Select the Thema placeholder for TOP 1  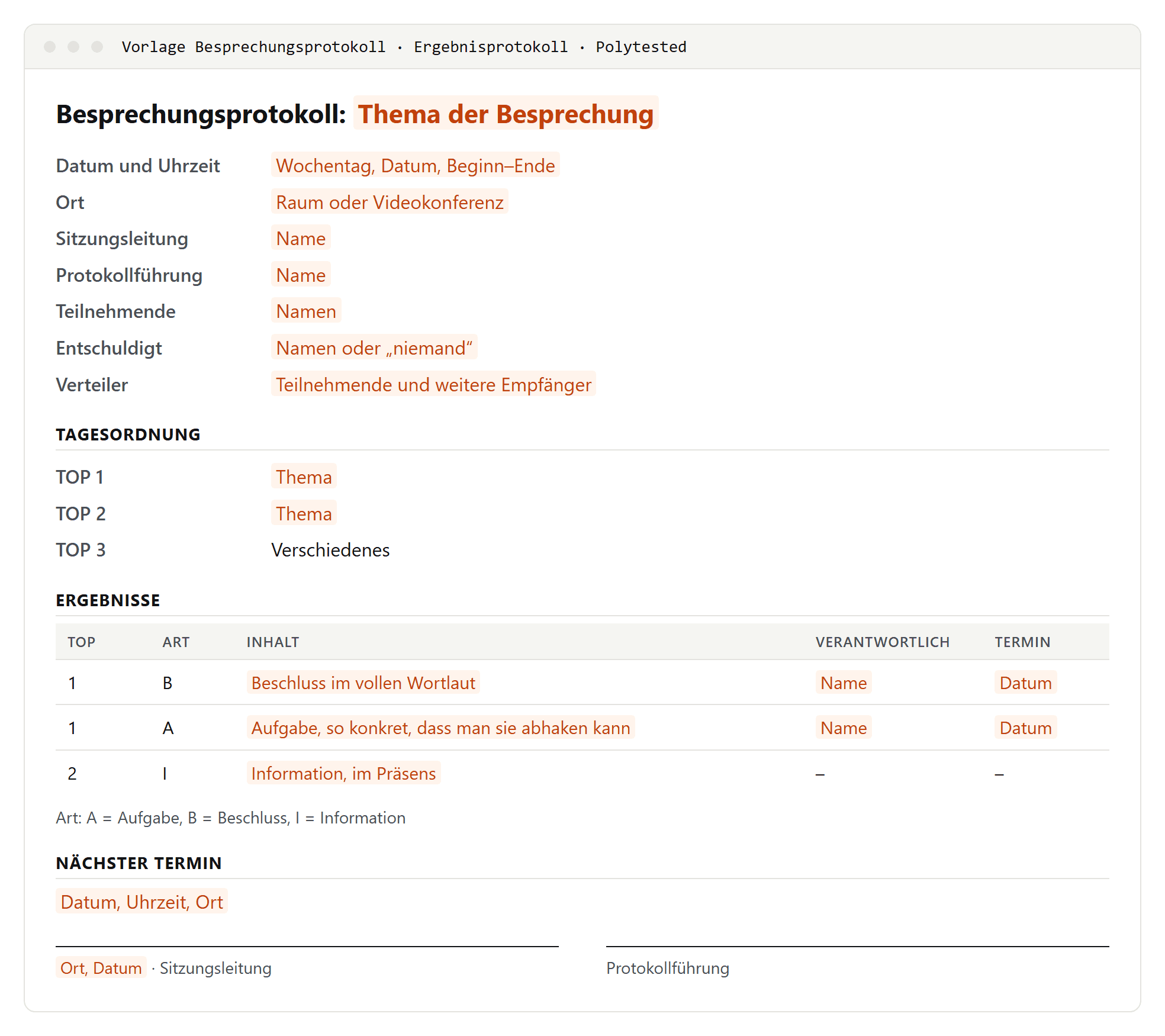tap(304, 477)
